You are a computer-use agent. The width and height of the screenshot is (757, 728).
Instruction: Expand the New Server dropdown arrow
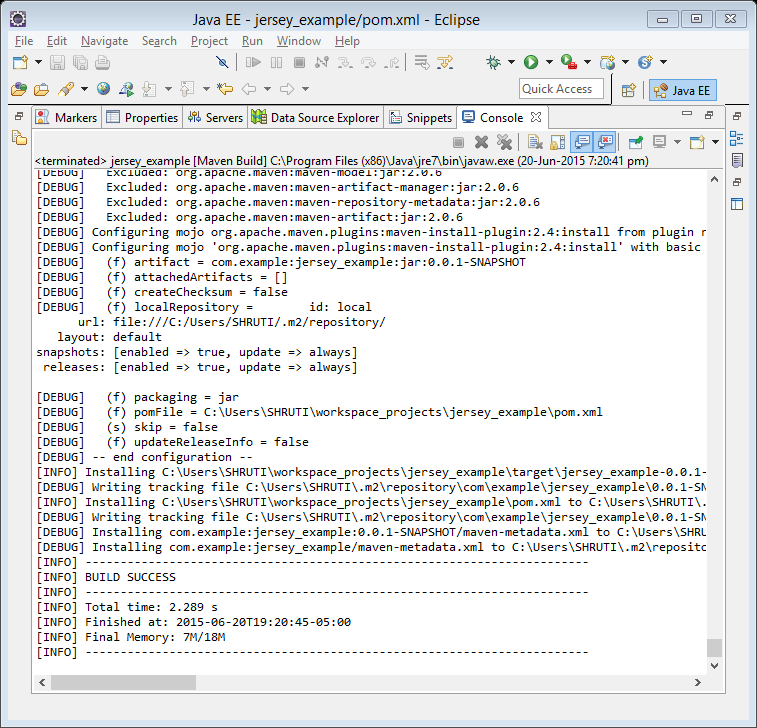625,62
